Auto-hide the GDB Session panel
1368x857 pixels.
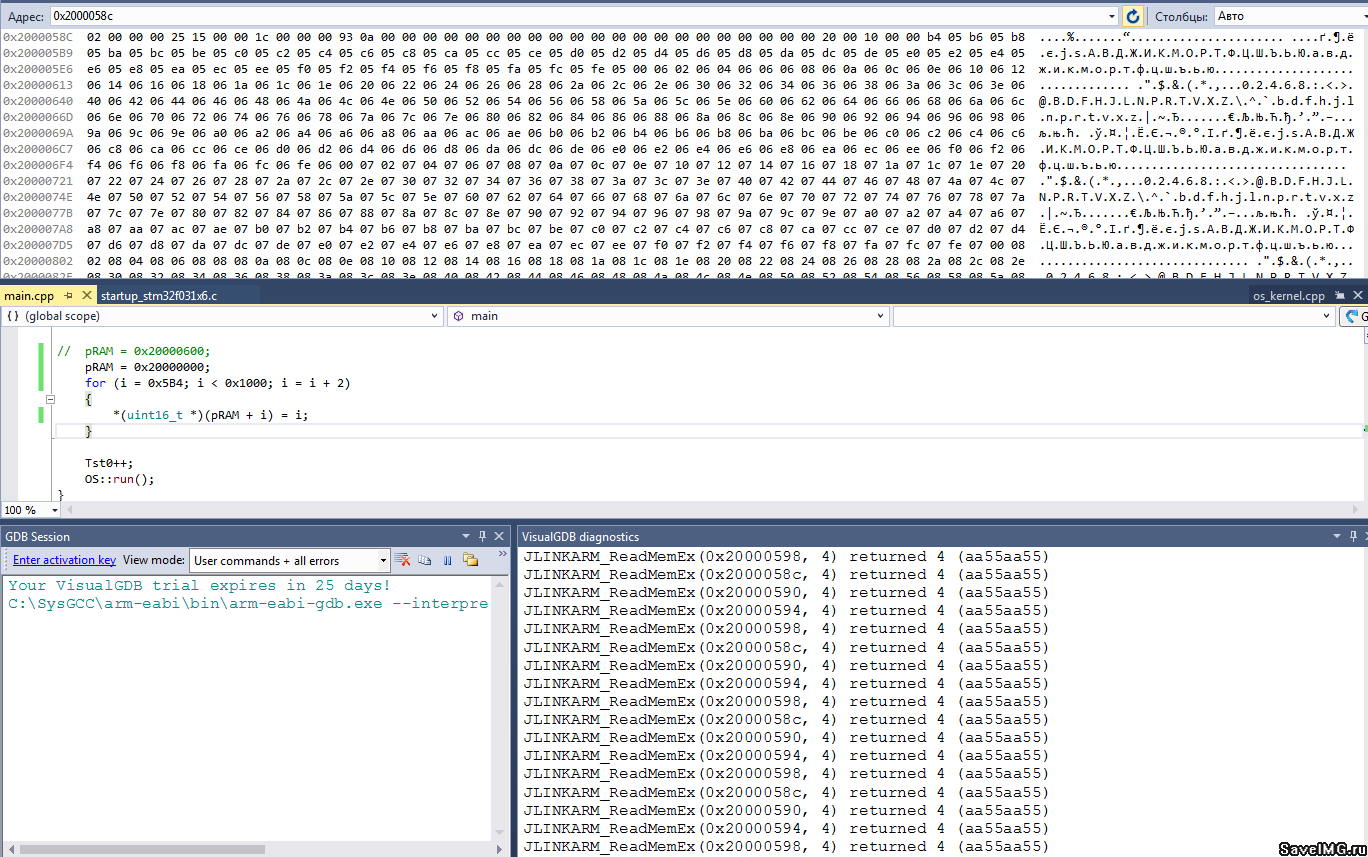[483, 537]
